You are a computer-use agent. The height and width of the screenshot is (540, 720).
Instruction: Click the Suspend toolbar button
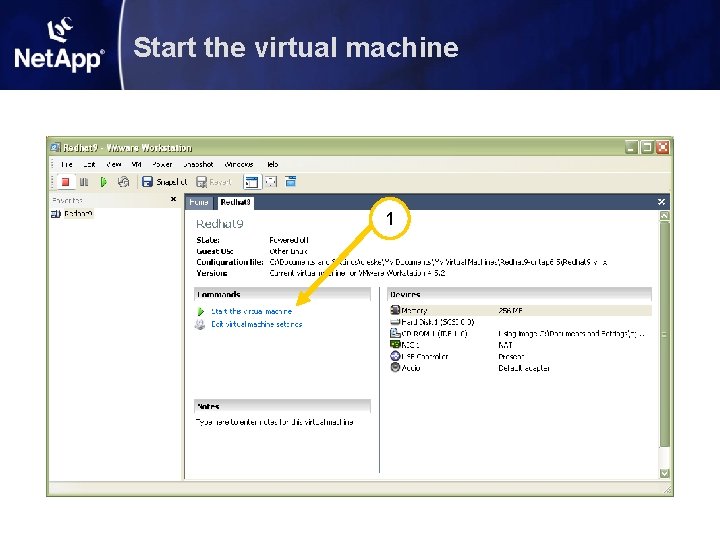click(x=84, y=182)
